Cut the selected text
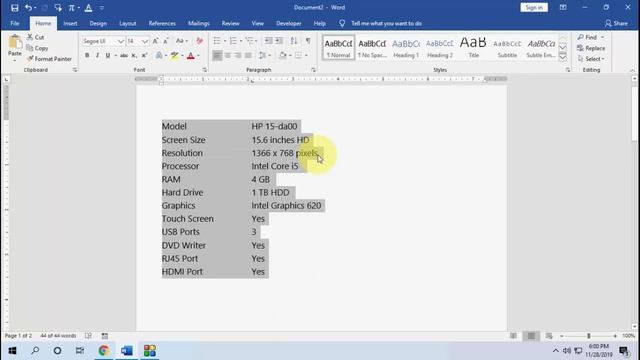Image resolution: width=640 pixels, height=360 pixels. [36, 37]
